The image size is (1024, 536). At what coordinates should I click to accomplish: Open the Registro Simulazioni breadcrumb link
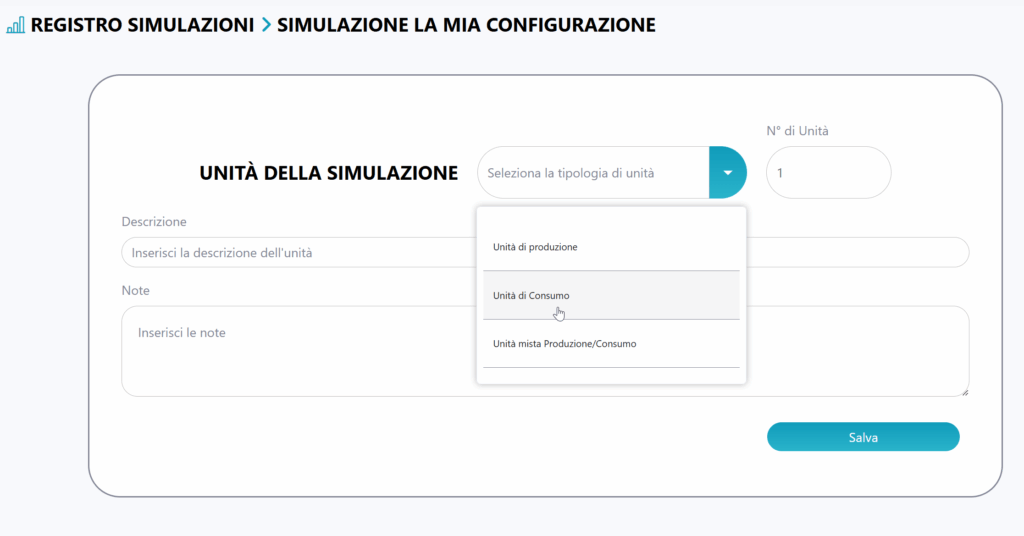click(x=142, y=25)
